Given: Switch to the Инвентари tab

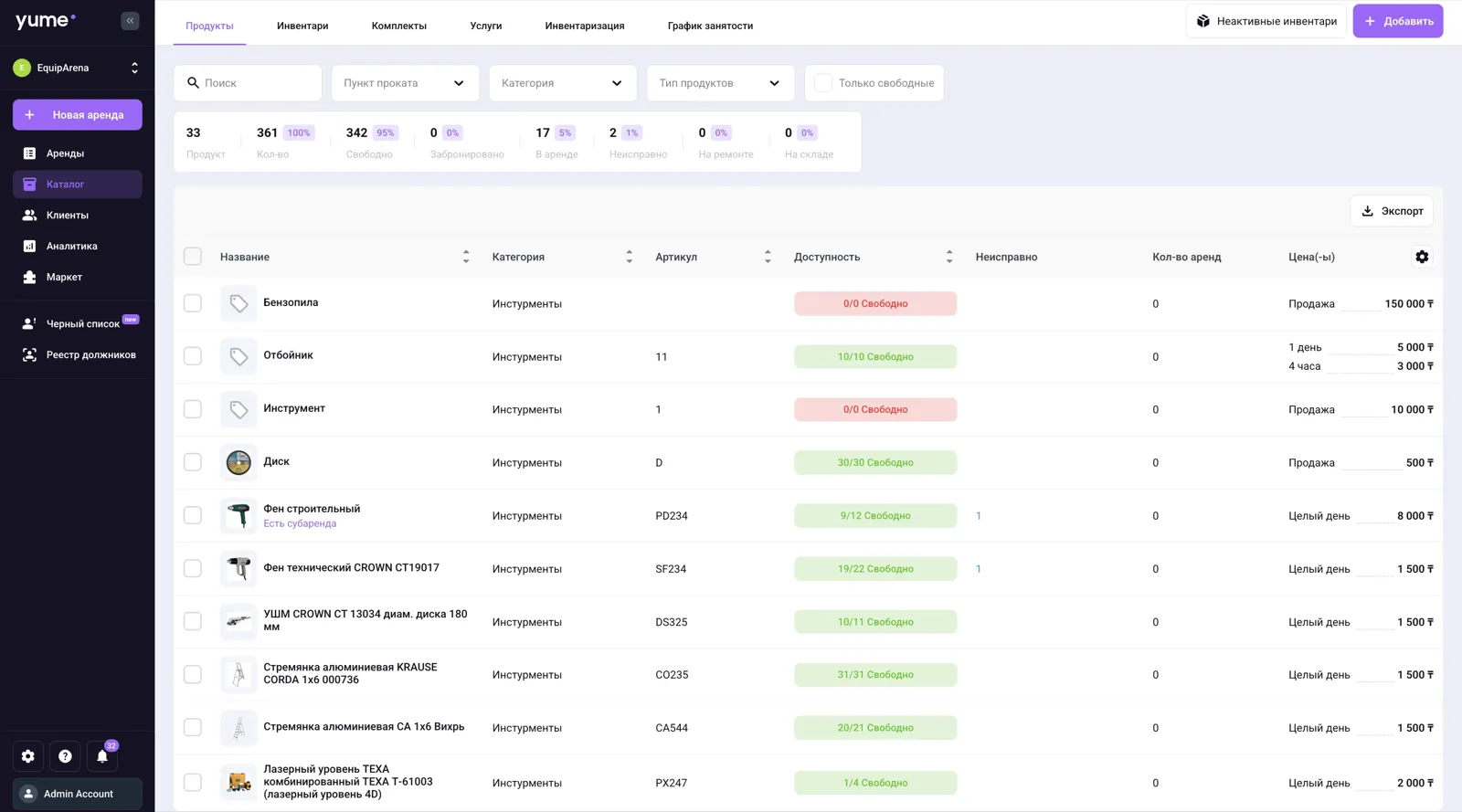Looking at the screenshot, I should [x=302, y=26].
